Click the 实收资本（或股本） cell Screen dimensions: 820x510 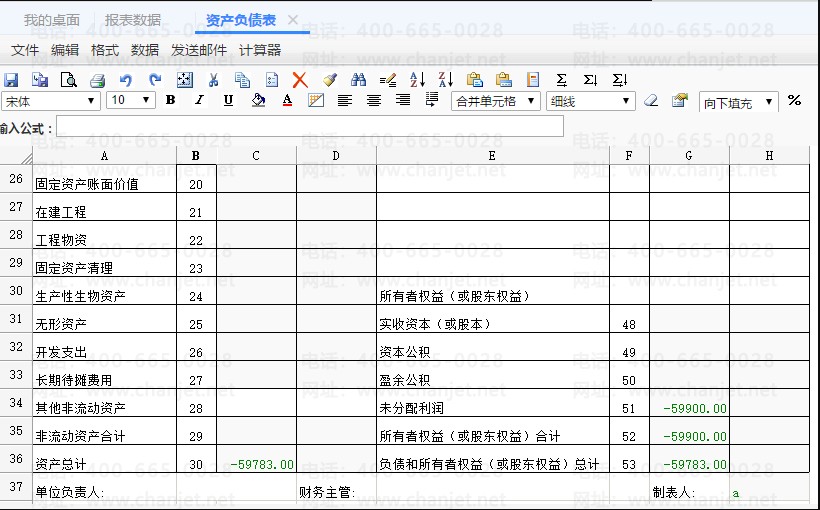click(x=493, y=319)
